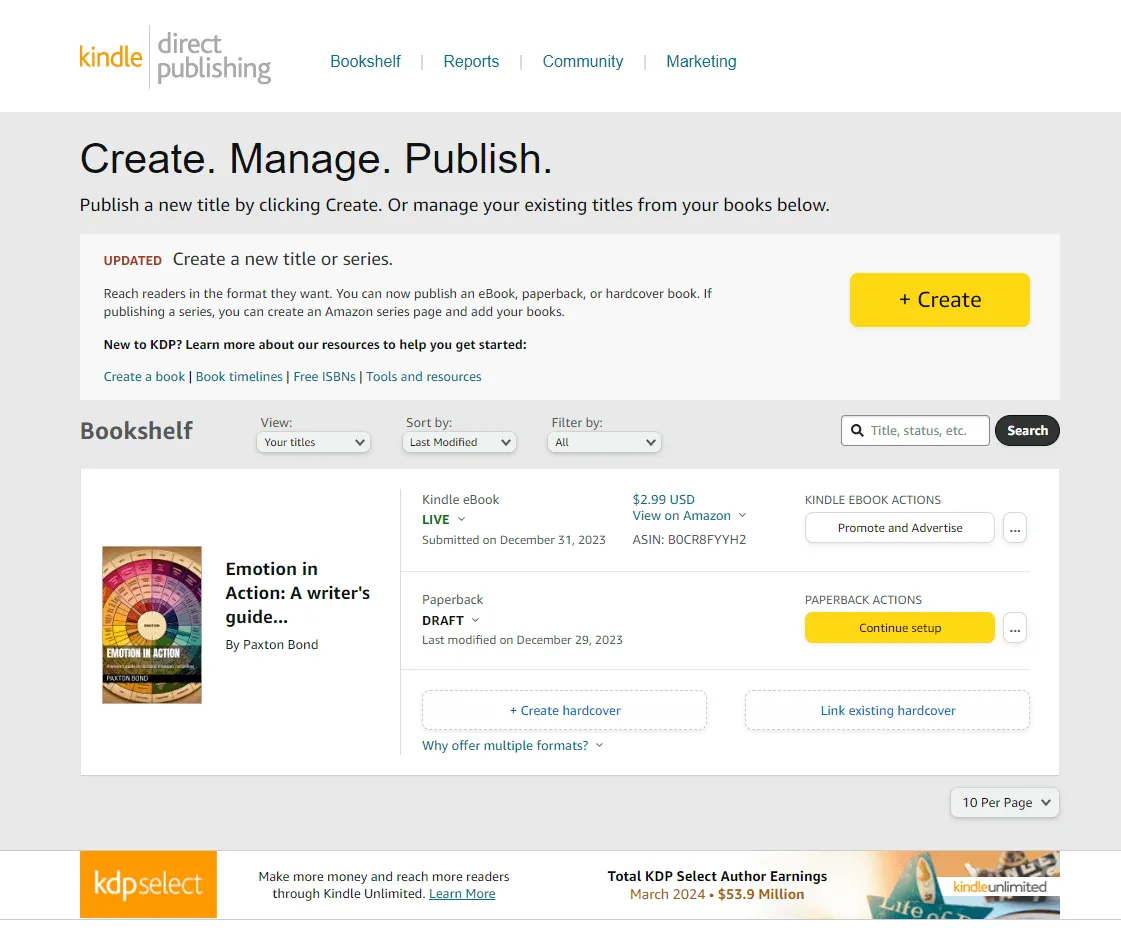Screen dimensions: 1121x939
Task: Click the + Create hardcover box
Action: click(x=564, y=710)
